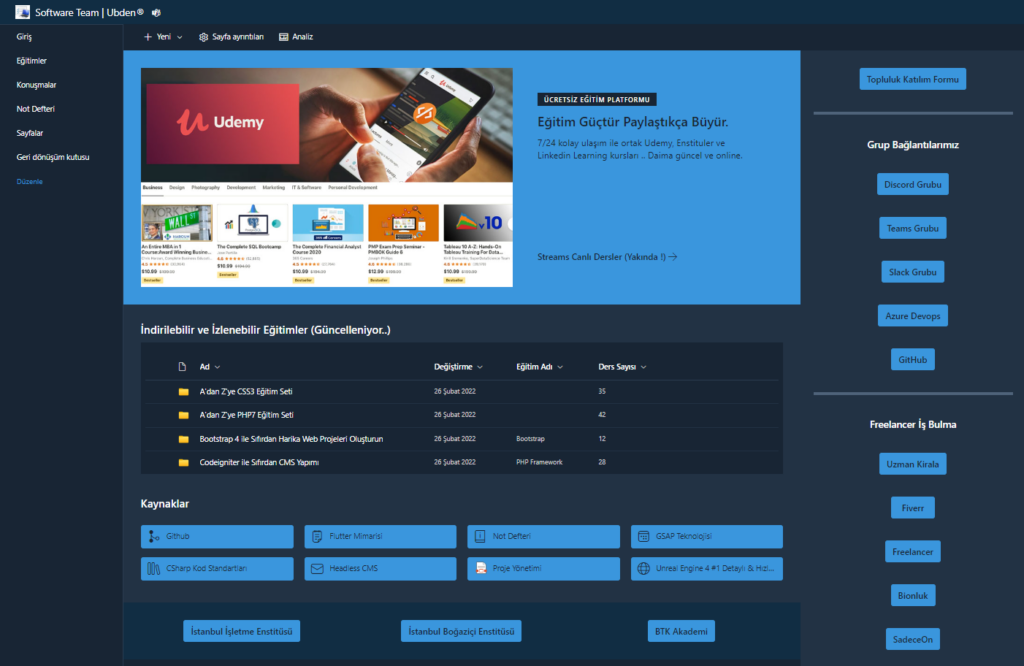Open Eğitimler in the left navigation
This screenshot has width=1024, height=666.
(31, 61)
